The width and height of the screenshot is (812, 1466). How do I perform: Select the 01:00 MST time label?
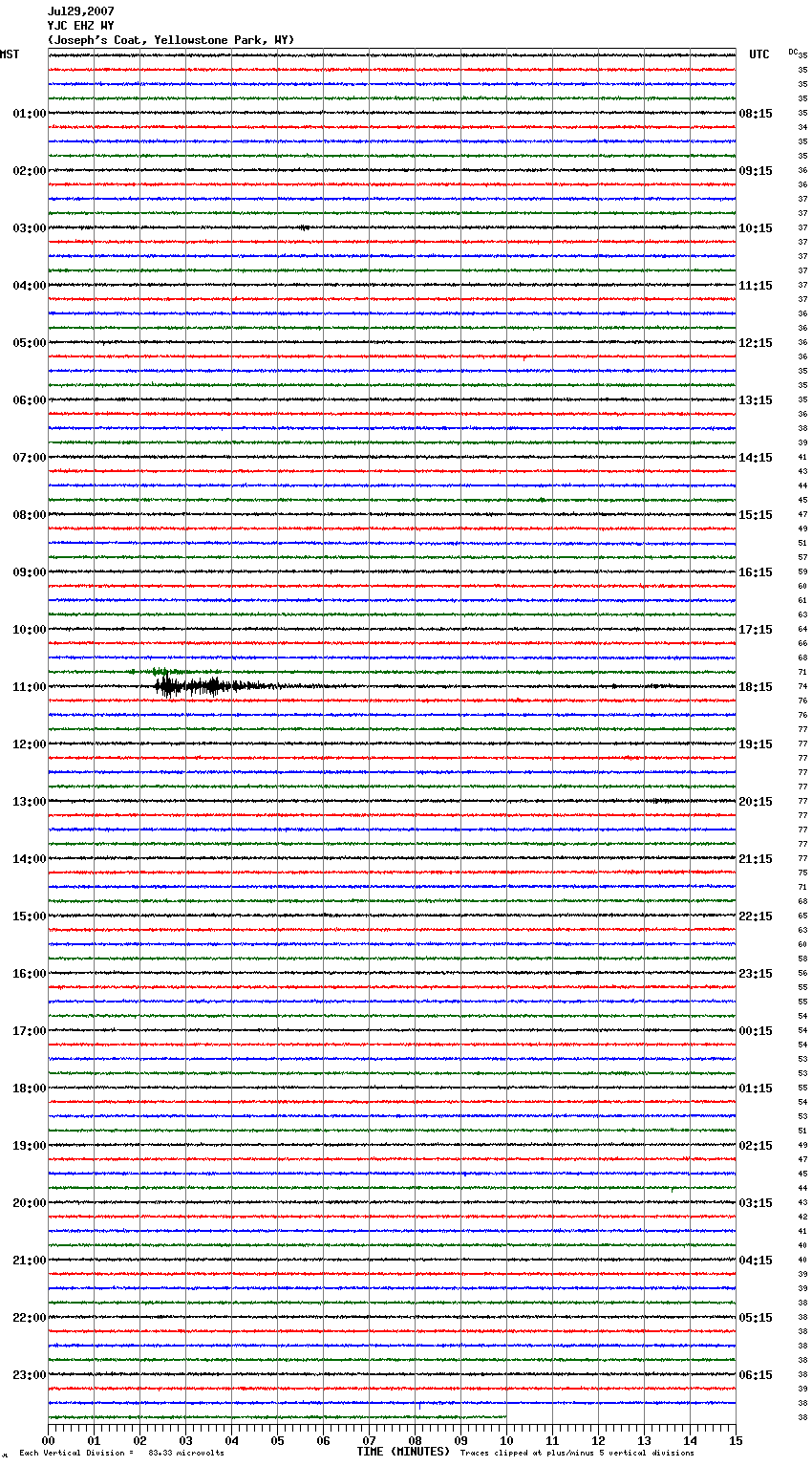click(x=30, y=114)
